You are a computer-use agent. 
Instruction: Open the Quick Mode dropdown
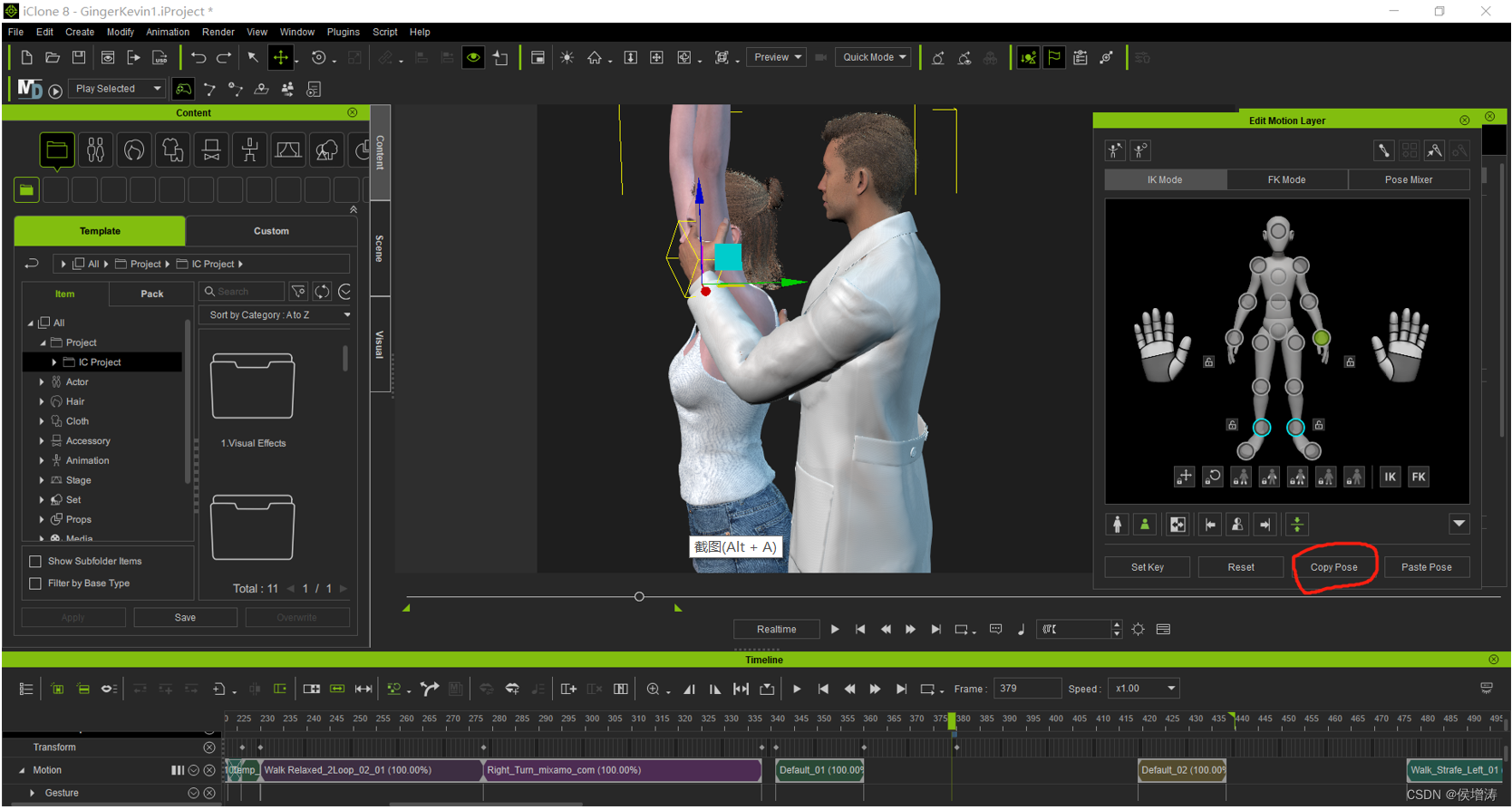click(x=874, y=57)
